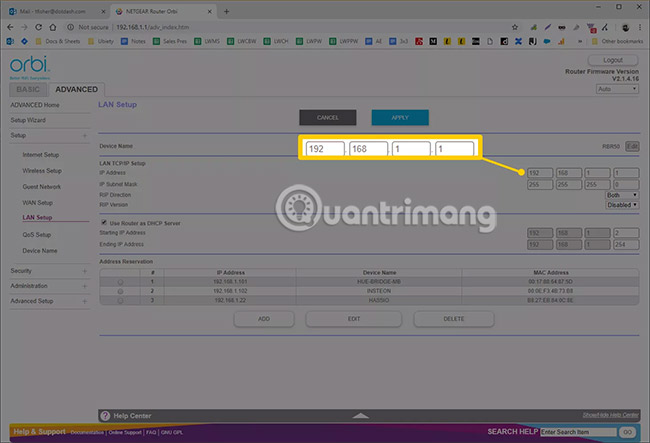Image resolution: width=650 pixels, height=443 pixels.
Task: Switch to the BASIC tab
Action: [x=28, y=89]
